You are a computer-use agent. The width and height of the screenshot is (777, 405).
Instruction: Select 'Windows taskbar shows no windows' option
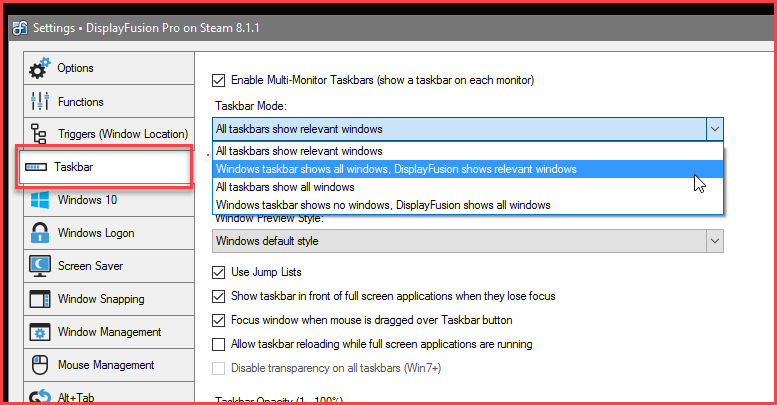pyautogui.click(x=382, y=205)
